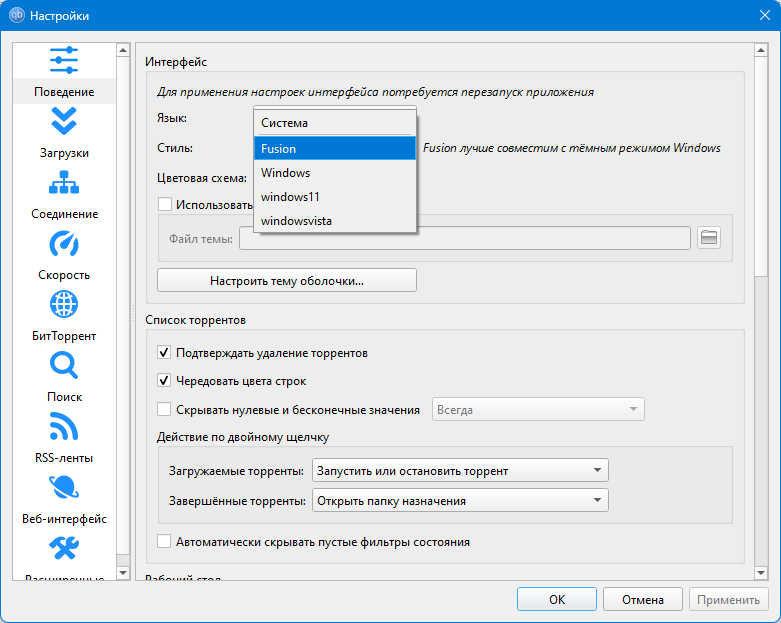
Task: Check "Автоматически скрывать пустые фильтры состояния"
Action: click(165, 542)
